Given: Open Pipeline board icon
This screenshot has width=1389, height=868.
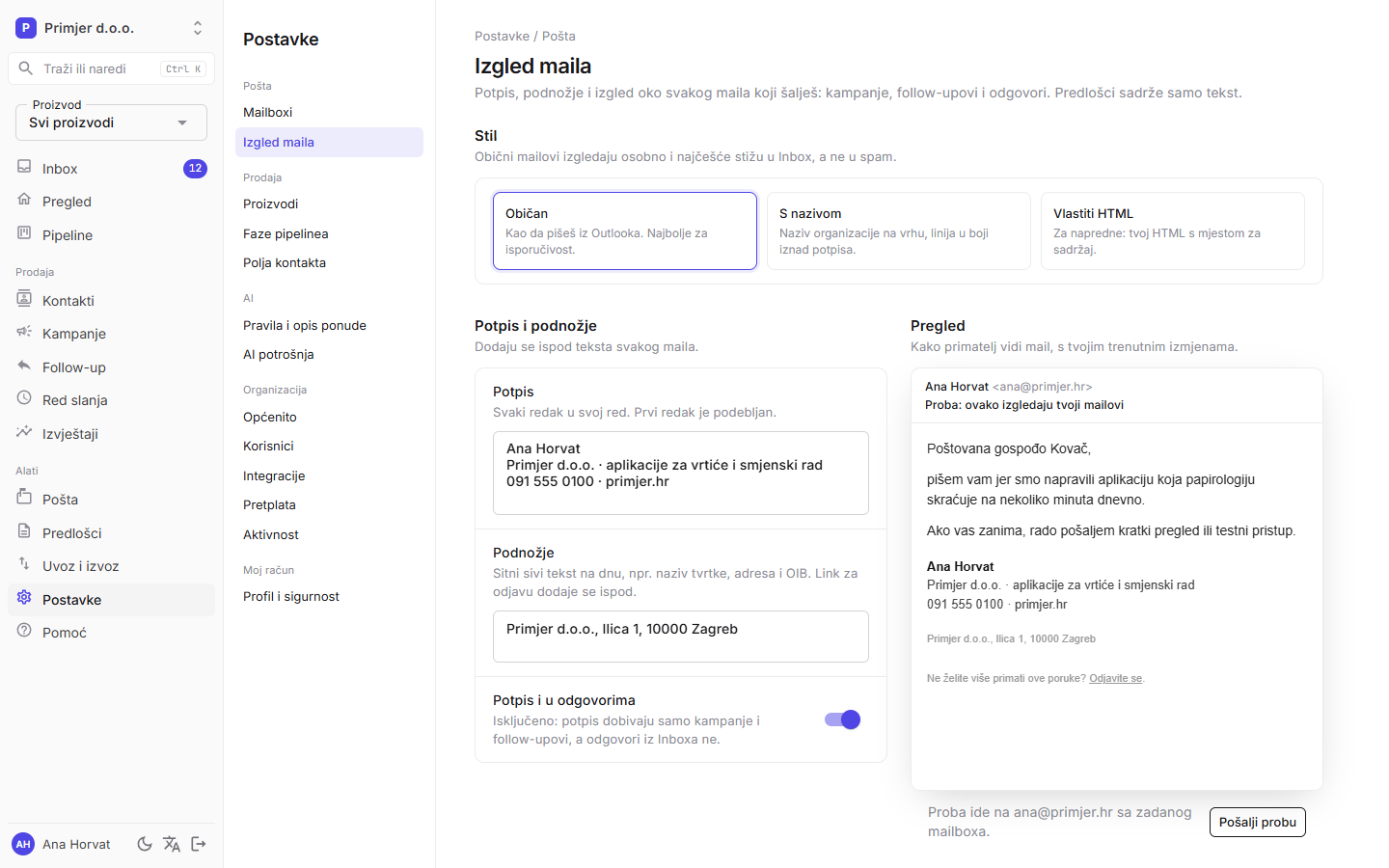Looking at the screenshot, I should point(24,233).
